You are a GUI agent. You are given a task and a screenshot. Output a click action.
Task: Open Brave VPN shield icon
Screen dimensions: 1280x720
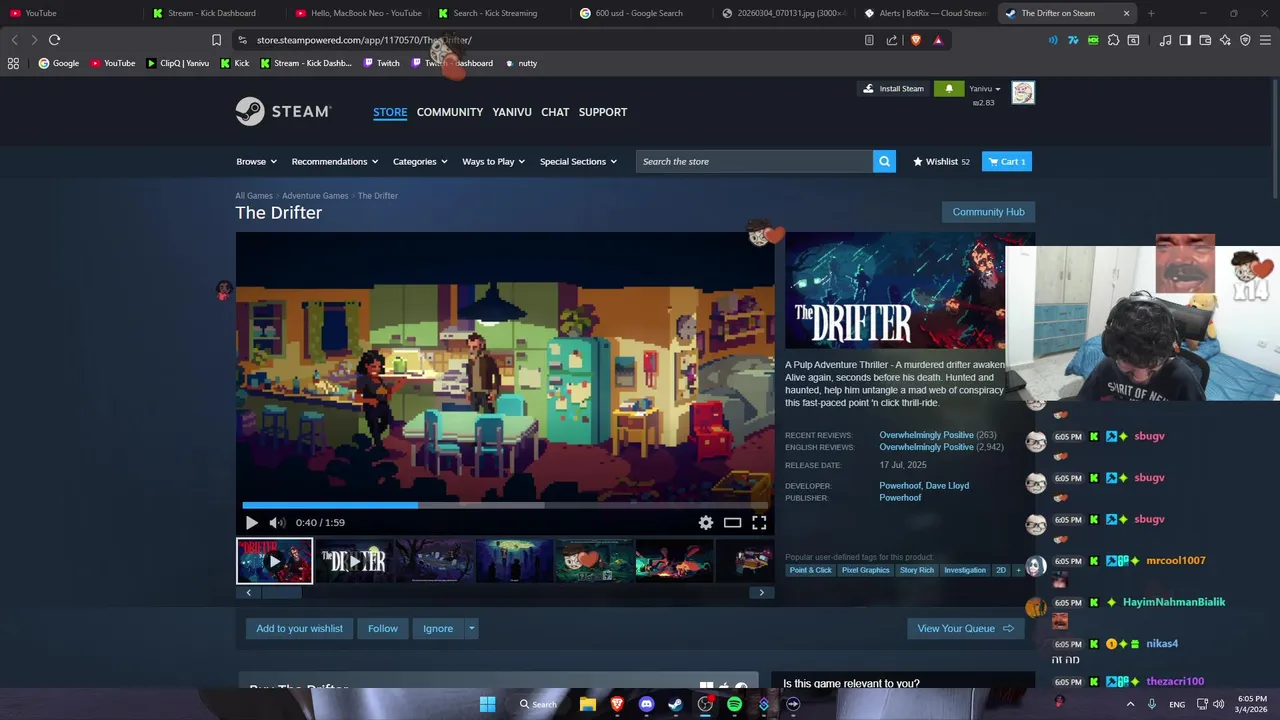1245,40
